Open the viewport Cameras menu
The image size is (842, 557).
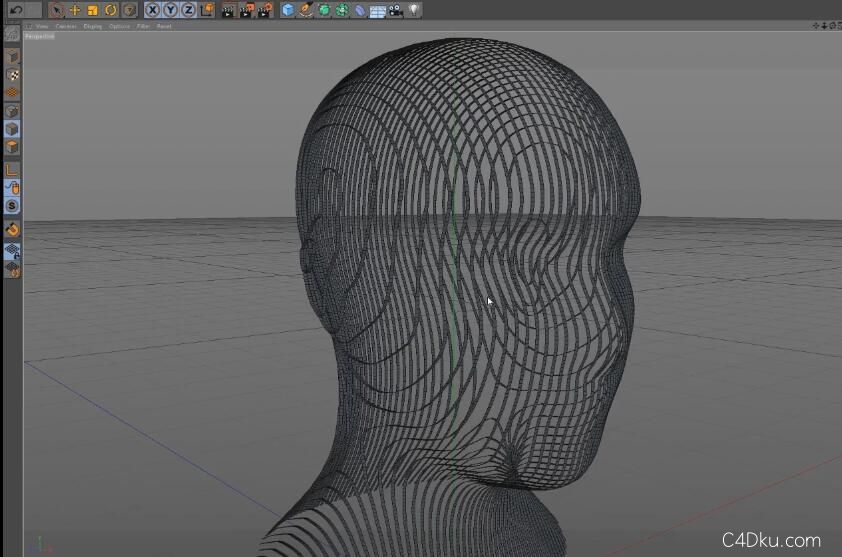click(x=66, y=26)
